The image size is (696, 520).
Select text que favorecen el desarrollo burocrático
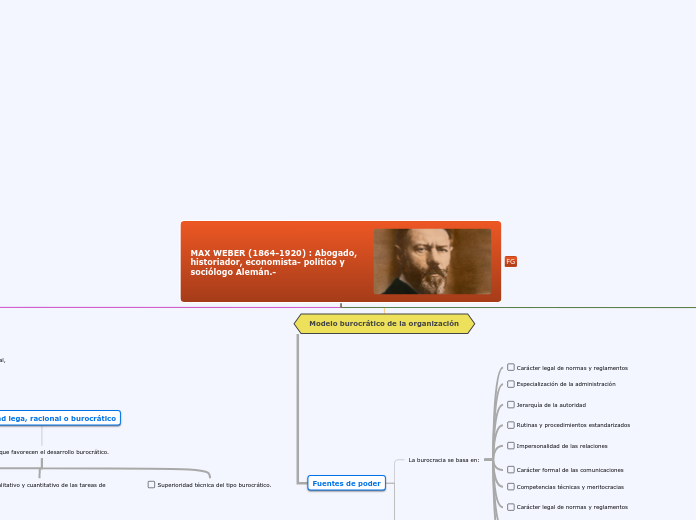(54, 452)
